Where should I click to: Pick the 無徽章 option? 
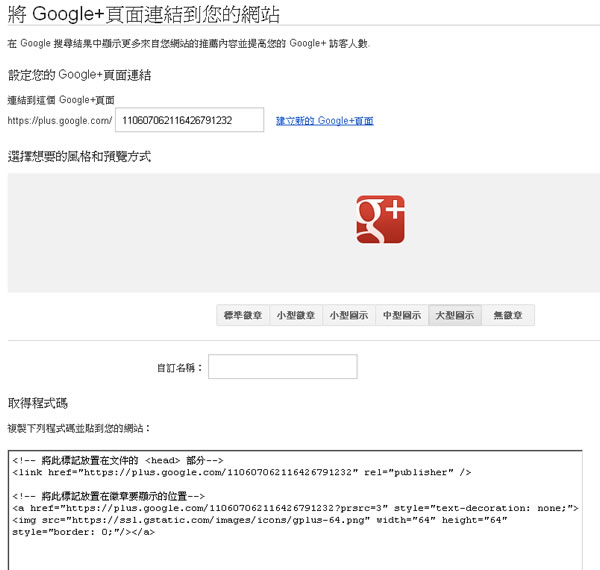[508, 315]
